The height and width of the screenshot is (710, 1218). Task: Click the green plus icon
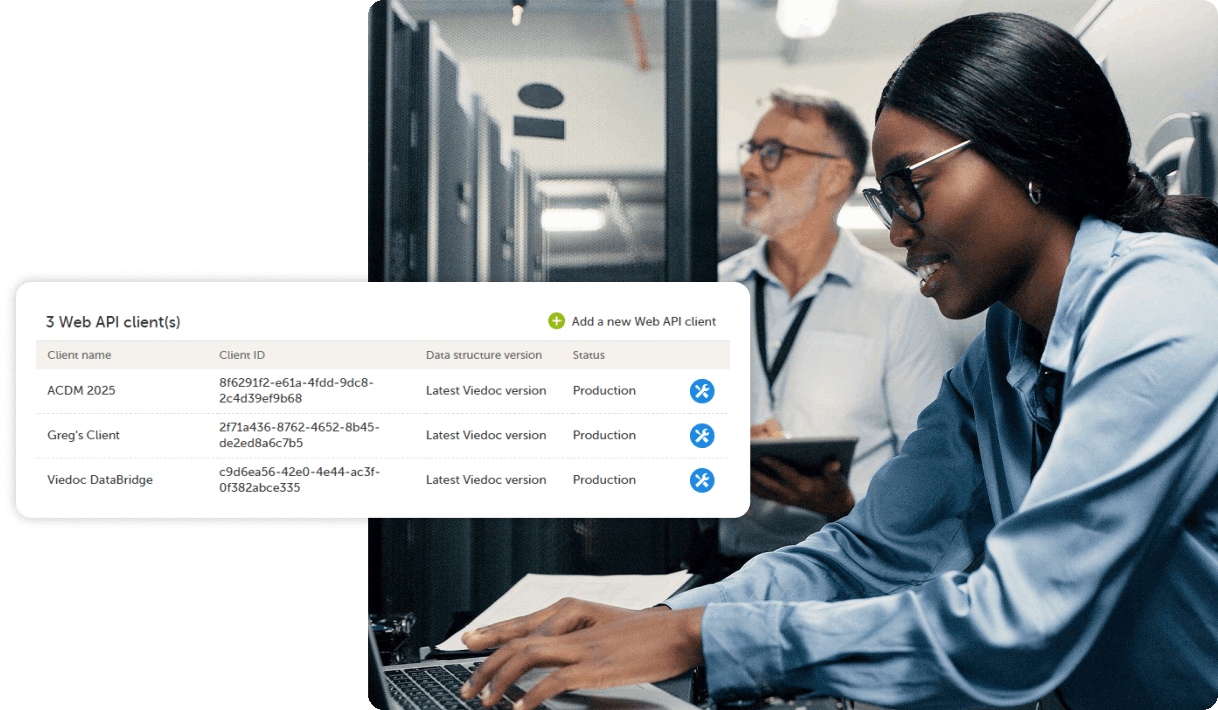[556, 321]
